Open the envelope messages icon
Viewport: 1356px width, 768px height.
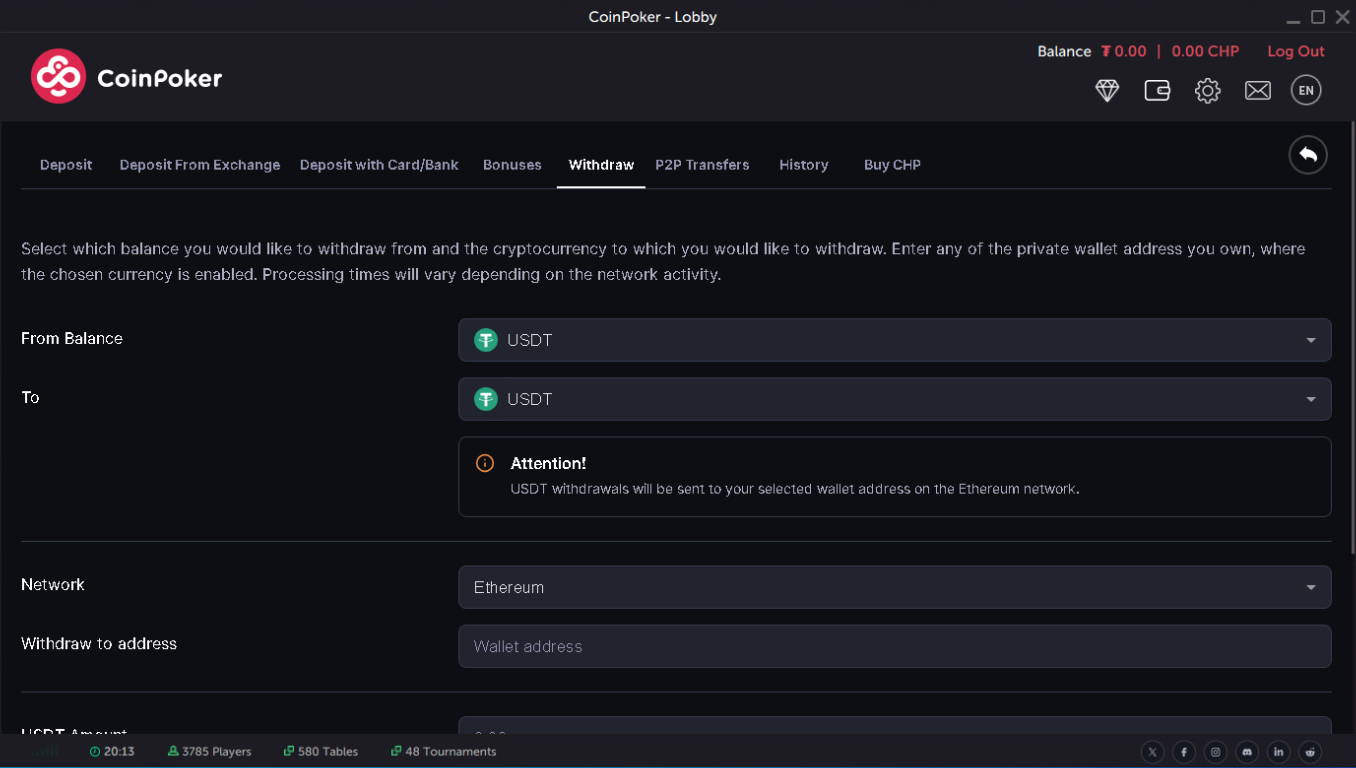[x=1257, y=91]
